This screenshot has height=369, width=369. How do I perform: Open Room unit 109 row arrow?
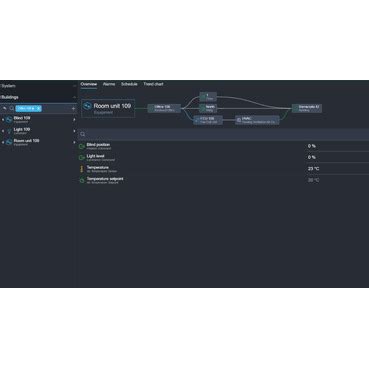click(74, 142)
